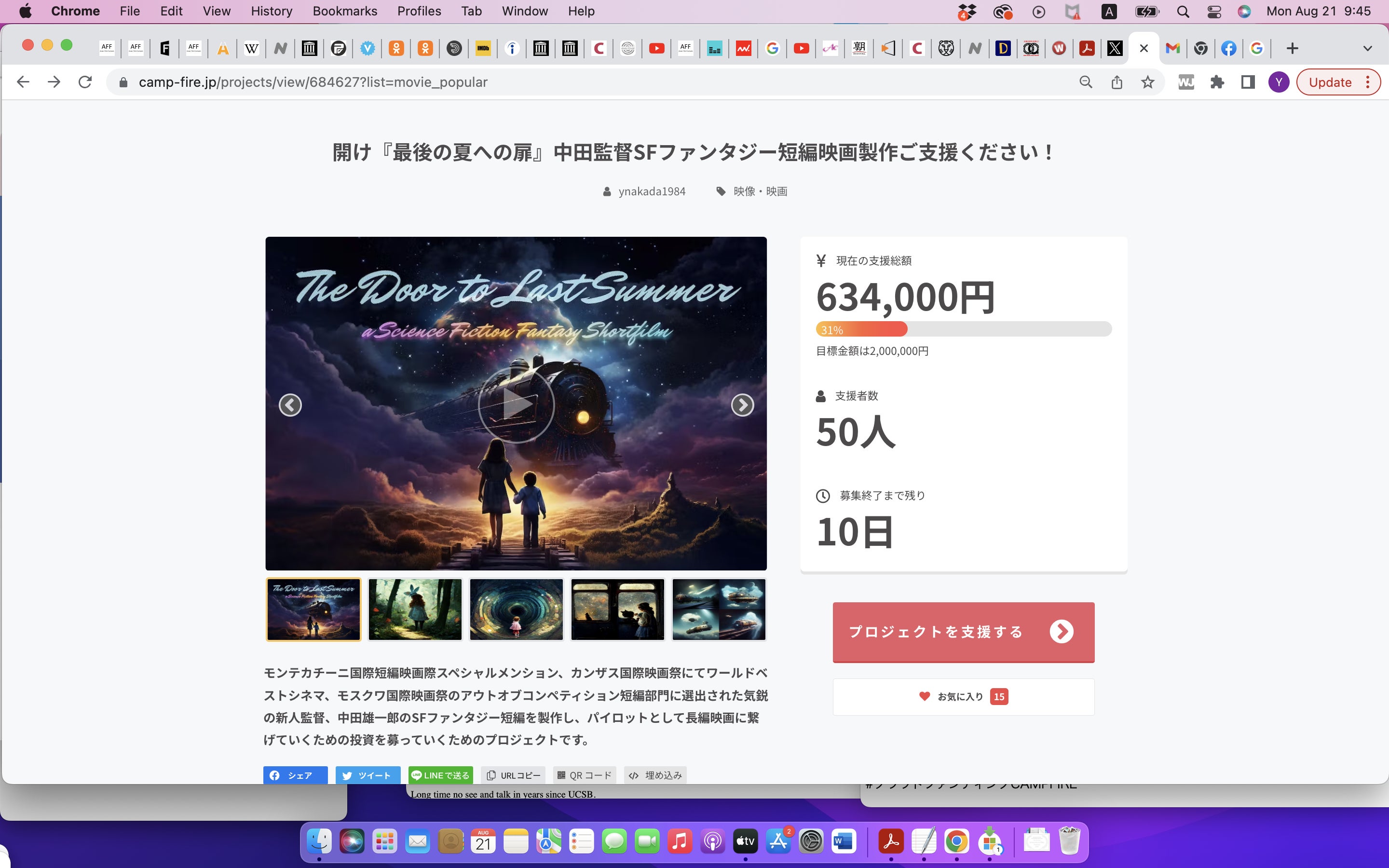Play the project video

(x=516, y=405)
